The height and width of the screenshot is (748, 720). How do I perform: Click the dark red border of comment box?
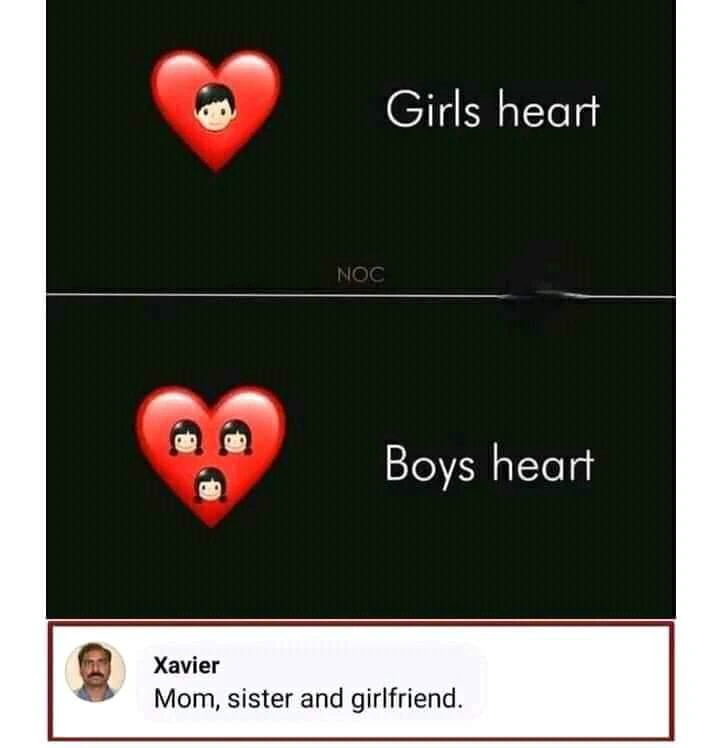click(x=360, y=623)
